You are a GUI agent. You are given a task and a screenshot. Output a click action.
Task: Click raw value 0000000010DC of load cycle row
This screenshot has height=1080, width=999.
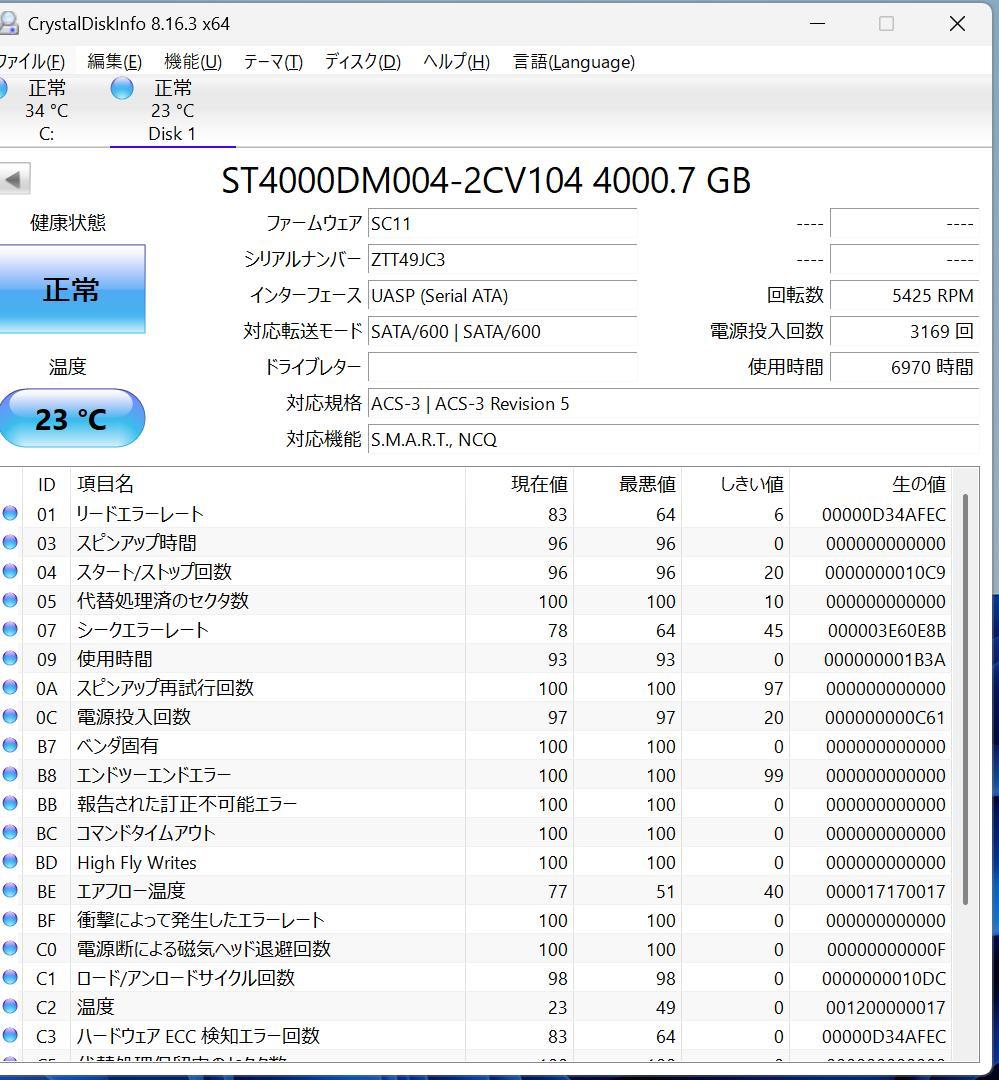[x=883, y=979]
